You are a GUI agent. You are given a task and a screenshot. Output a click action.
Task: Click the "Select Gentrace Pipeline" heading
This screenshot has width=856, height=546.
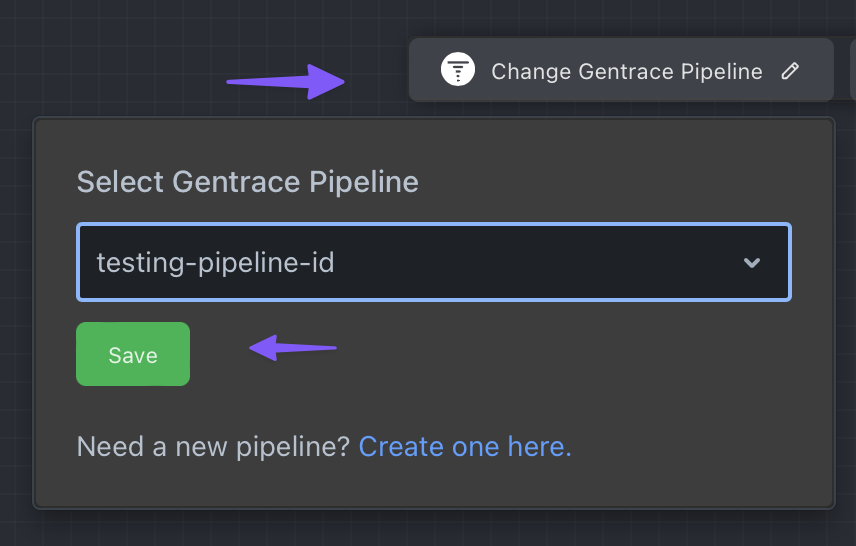pyautogui.click(x=247, y=182)
